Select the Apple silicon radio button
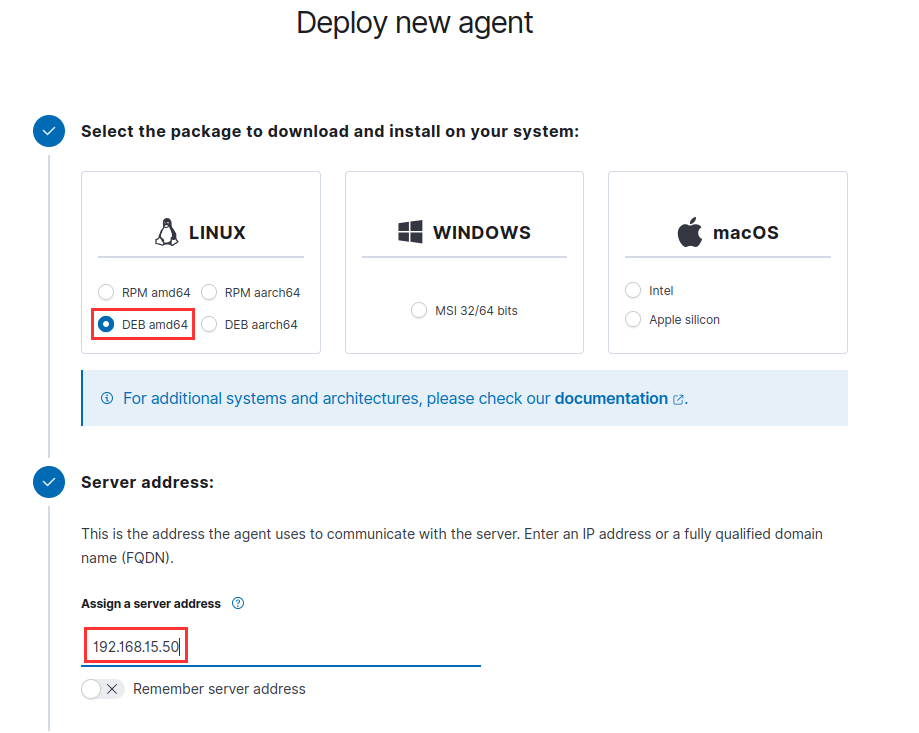The image size is (919, 733). coord(633,320)
